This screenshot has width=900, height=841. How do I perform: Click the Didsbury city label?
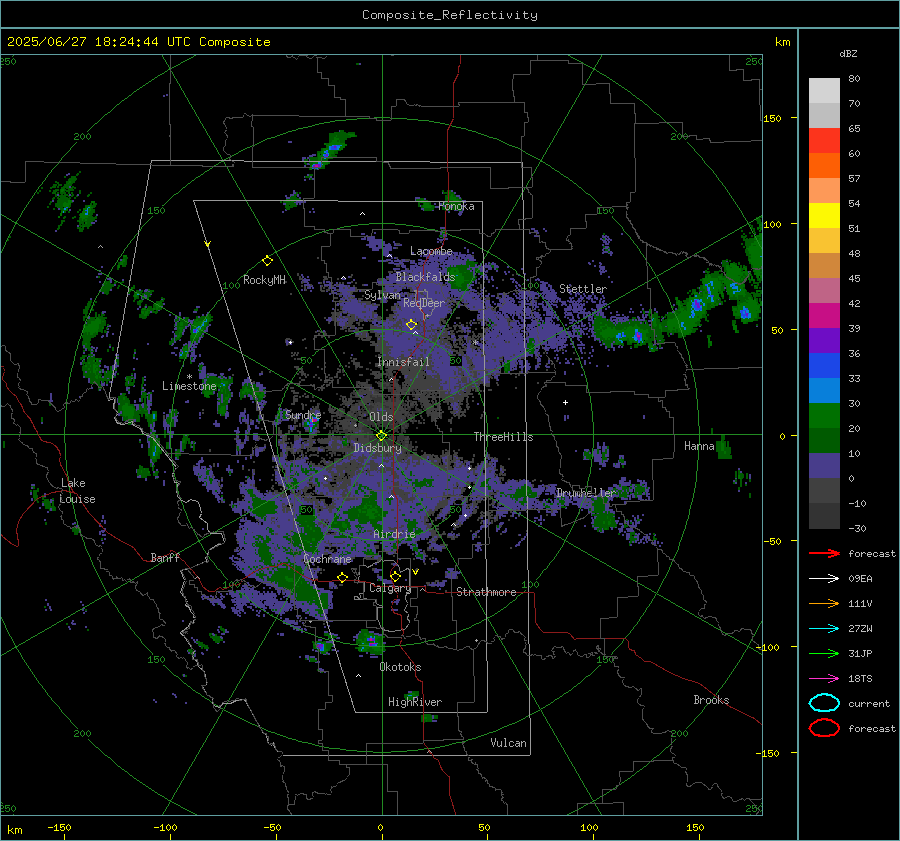(x=377, y=448)
